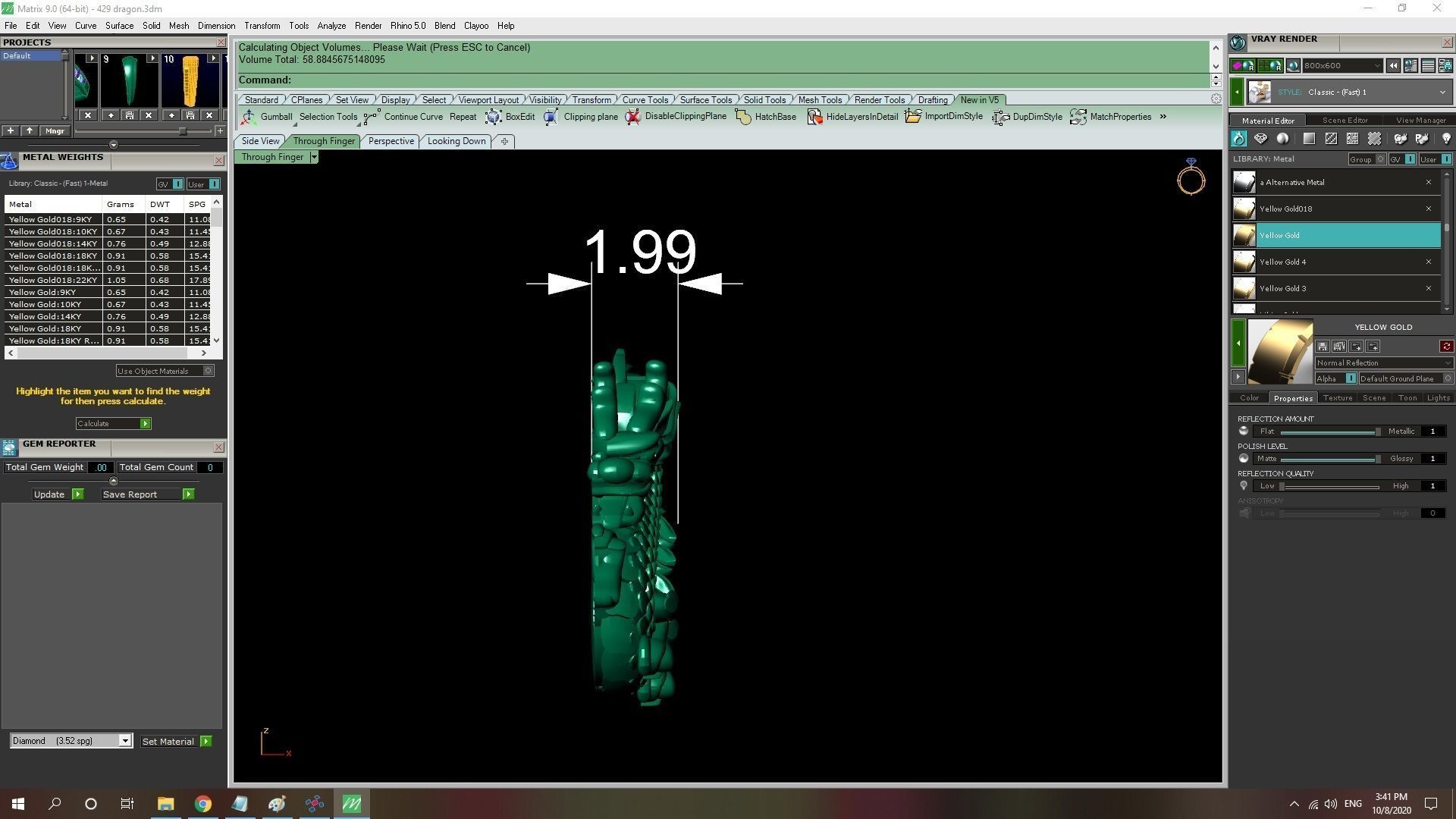Open the Analyze menu

coord(331,25)
